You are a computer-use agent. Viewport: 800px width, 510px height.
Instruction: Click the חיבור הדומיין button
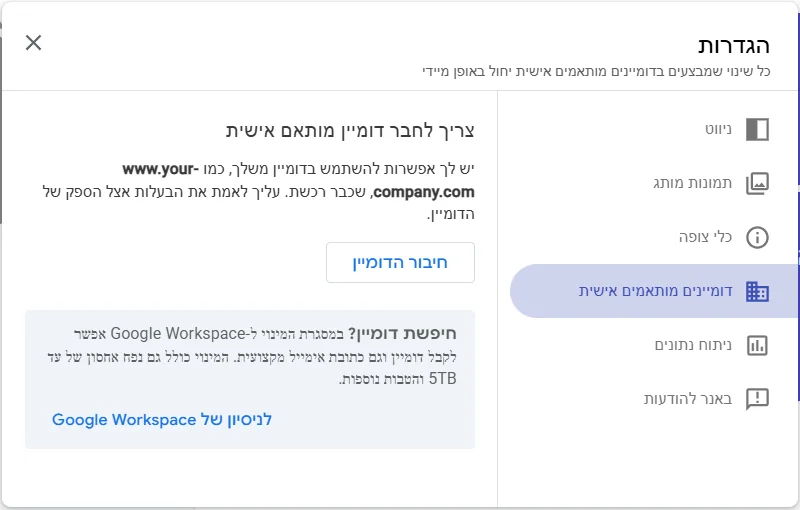point(401,263)
